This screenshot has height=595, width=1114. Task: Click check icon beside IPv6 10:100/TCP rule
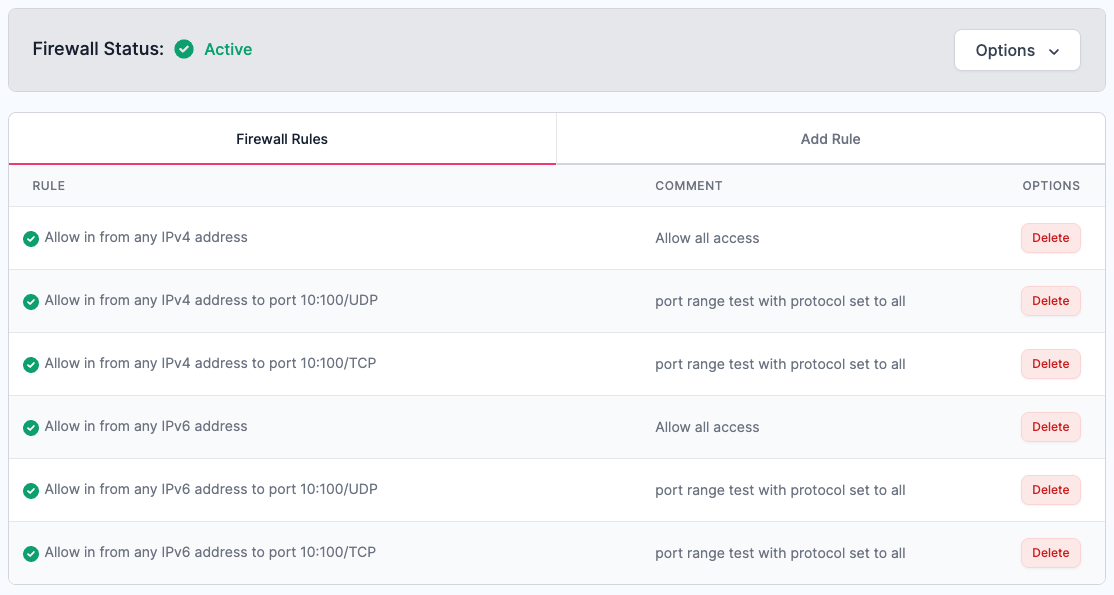pyautogui.click(x=31, y=554)
